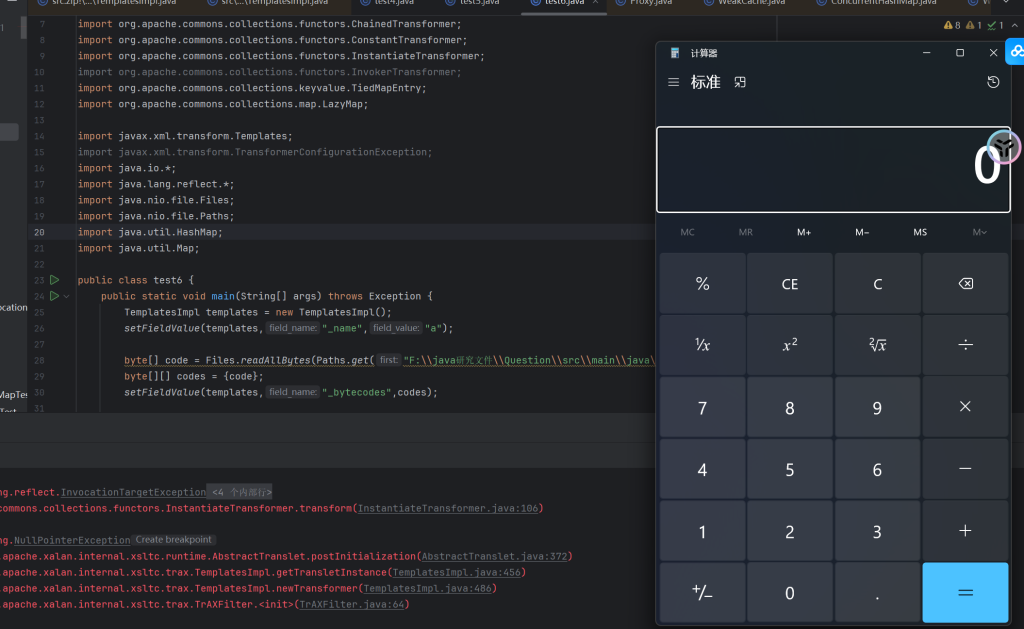Run class test6 using gutter arrow
This screenshot has height=629, width=1024.
click(55, 280)
